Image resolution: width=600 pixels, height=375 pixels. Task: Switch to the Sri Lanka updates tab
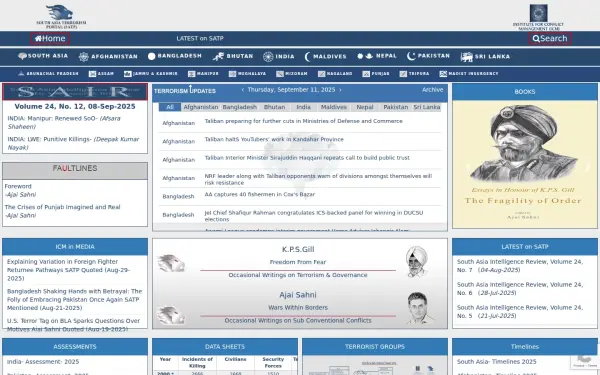tap(427, 107)
